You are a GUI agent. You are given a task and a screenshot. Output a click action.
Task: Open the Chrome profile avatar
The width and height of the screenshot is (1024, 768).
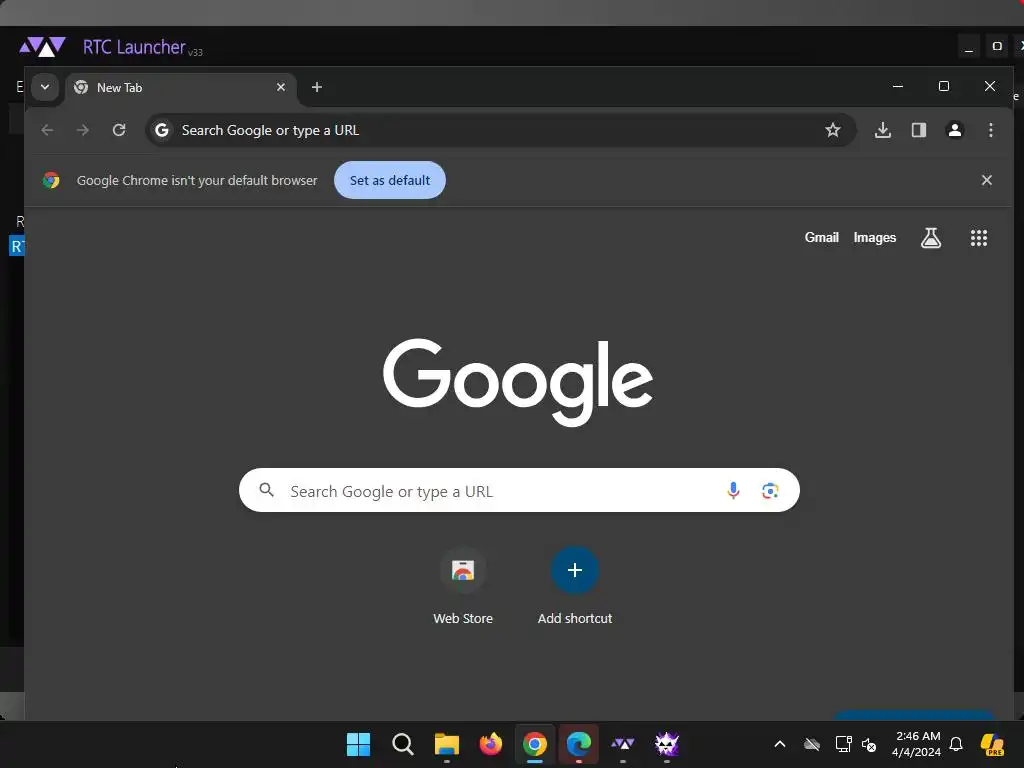click(955, 130)
